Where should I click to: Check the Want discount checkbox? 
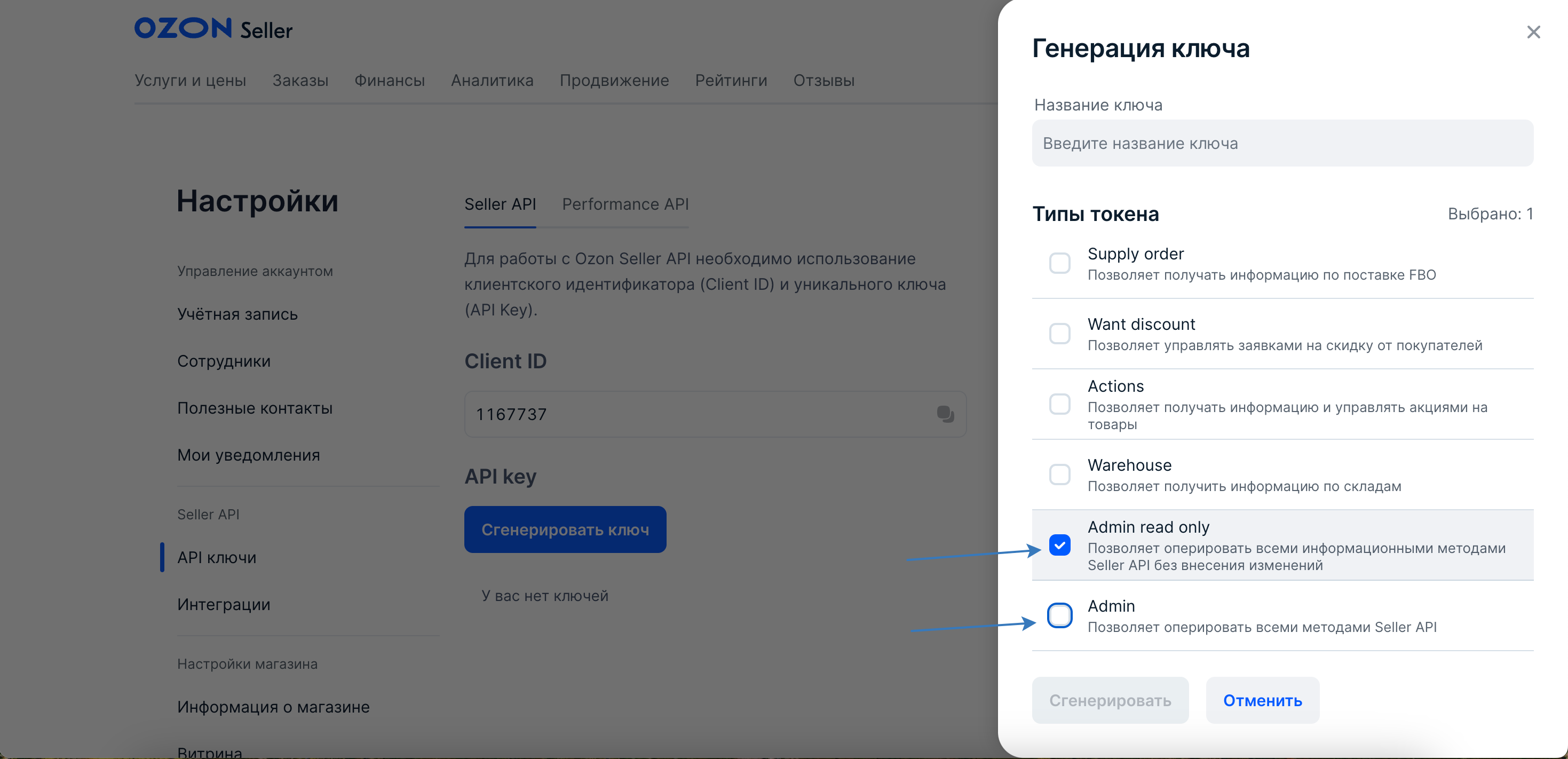pos(1059,334)
